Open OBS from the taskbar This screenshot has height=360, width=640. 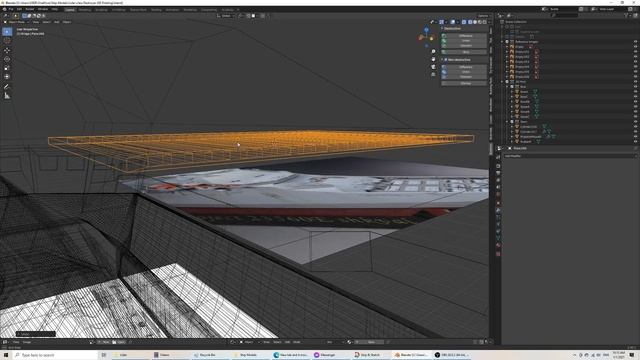[453, 355]
